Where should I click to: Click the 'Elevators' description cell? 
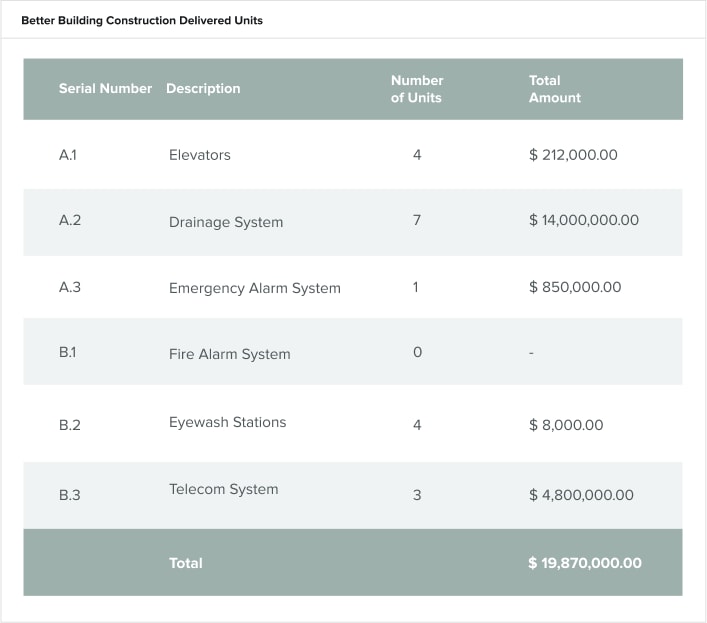(x=200, y=155)
